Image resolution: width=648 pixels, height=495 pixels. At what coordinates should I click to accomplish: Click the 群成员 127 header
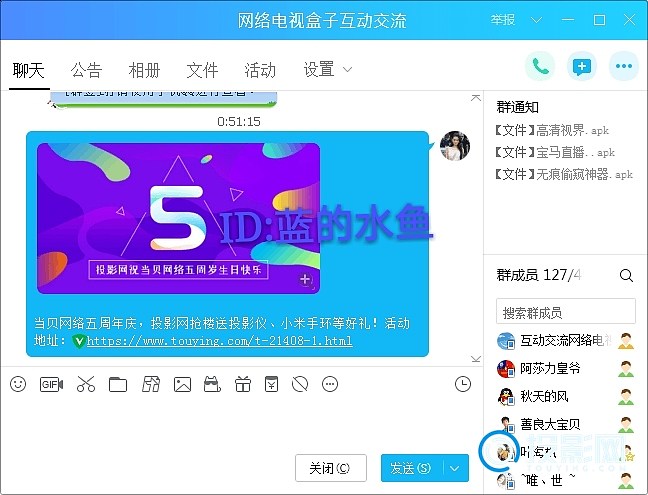pyautogui.click(x=538, y=275)
